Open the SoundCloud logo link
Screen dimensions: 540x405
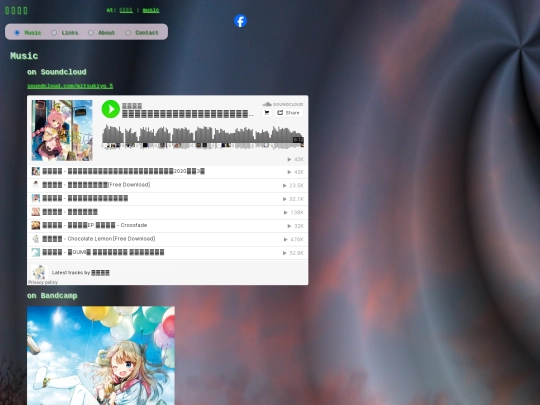tap(283, 104)
